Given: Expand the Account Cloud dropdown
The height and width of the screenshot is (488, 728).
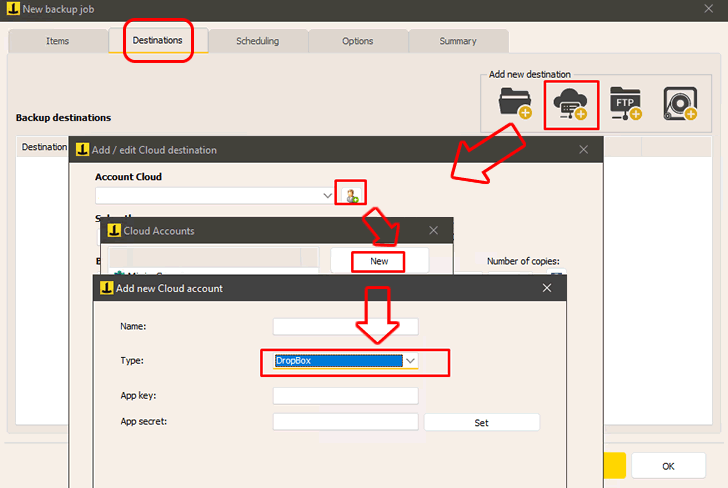Looking at the screenshot, I should click(327, 195).
